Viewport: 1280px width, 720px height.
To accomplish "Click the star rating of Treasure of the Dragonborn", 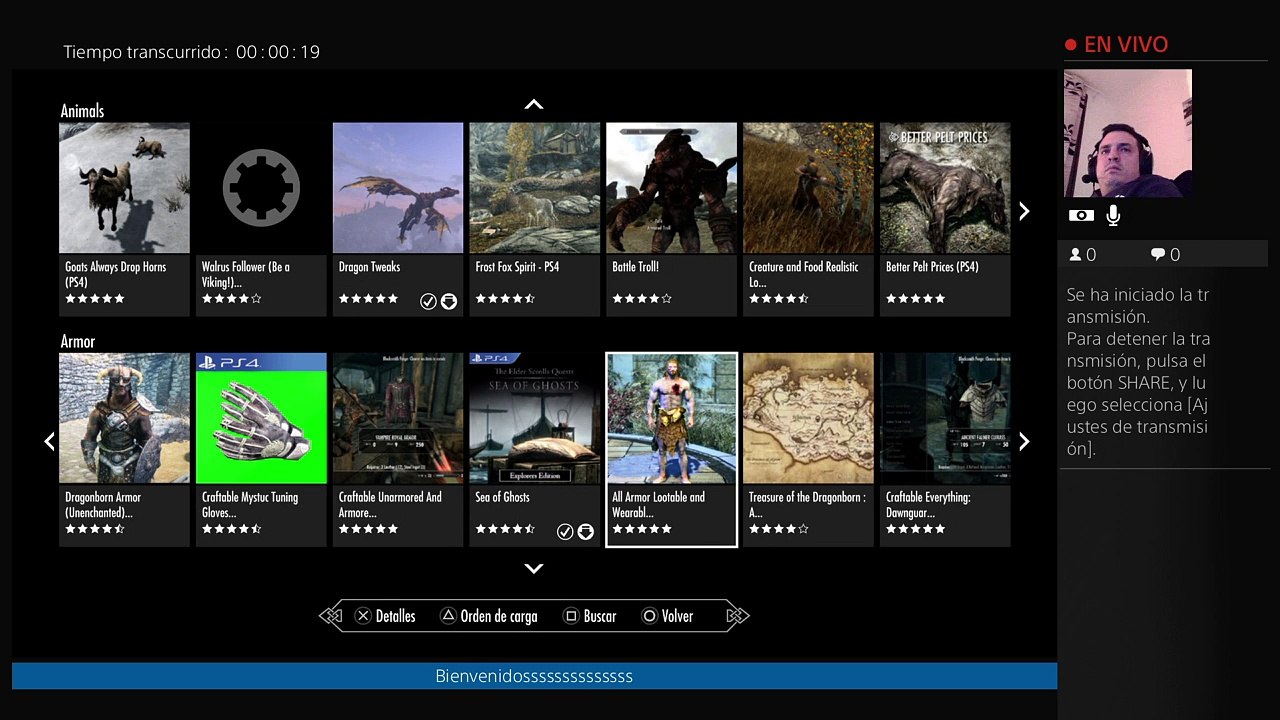I will (779, 529).
